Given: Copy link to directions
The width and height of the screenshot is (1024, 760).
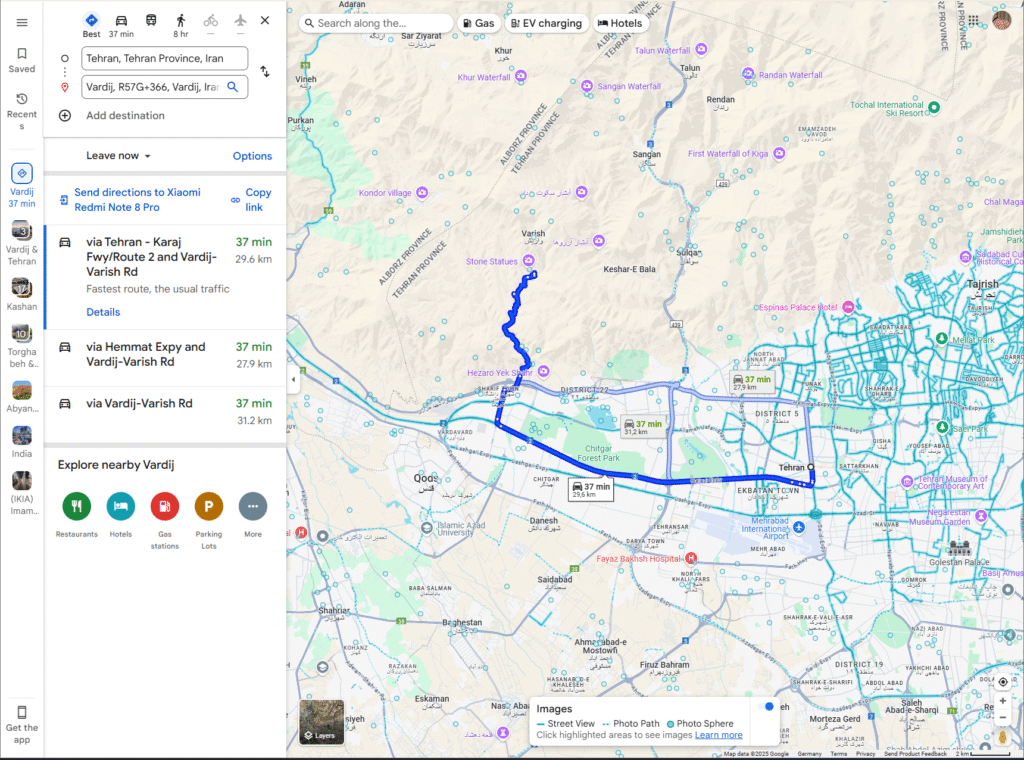Looking at the screenshot, I should [x=251, y=200].
